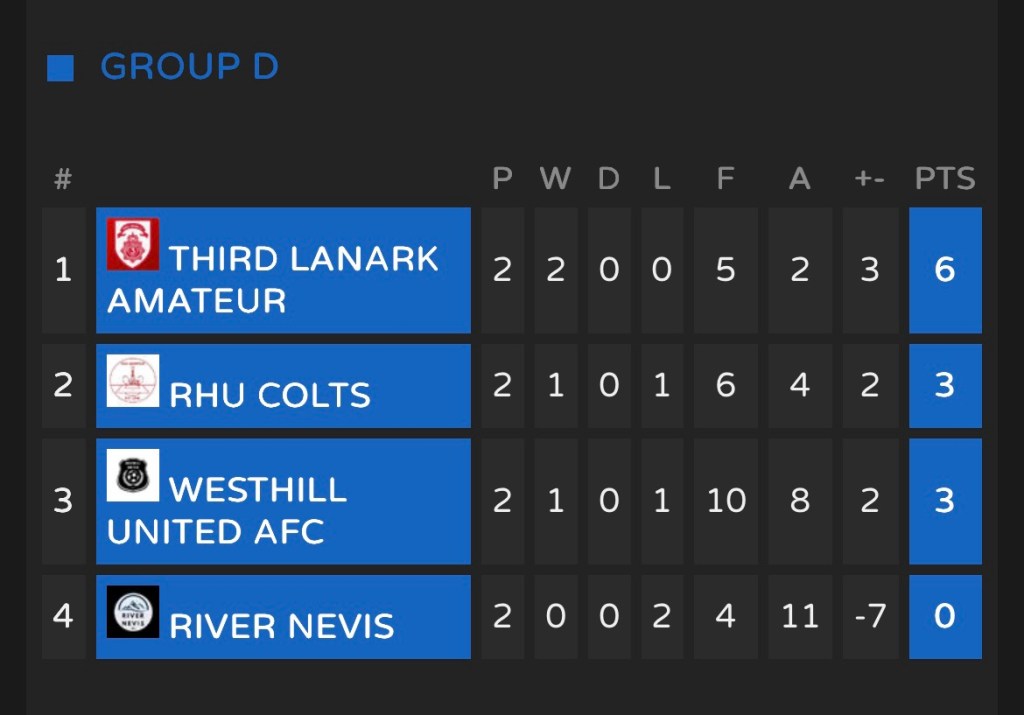Open the River Nevis team name link

(282, 626)
